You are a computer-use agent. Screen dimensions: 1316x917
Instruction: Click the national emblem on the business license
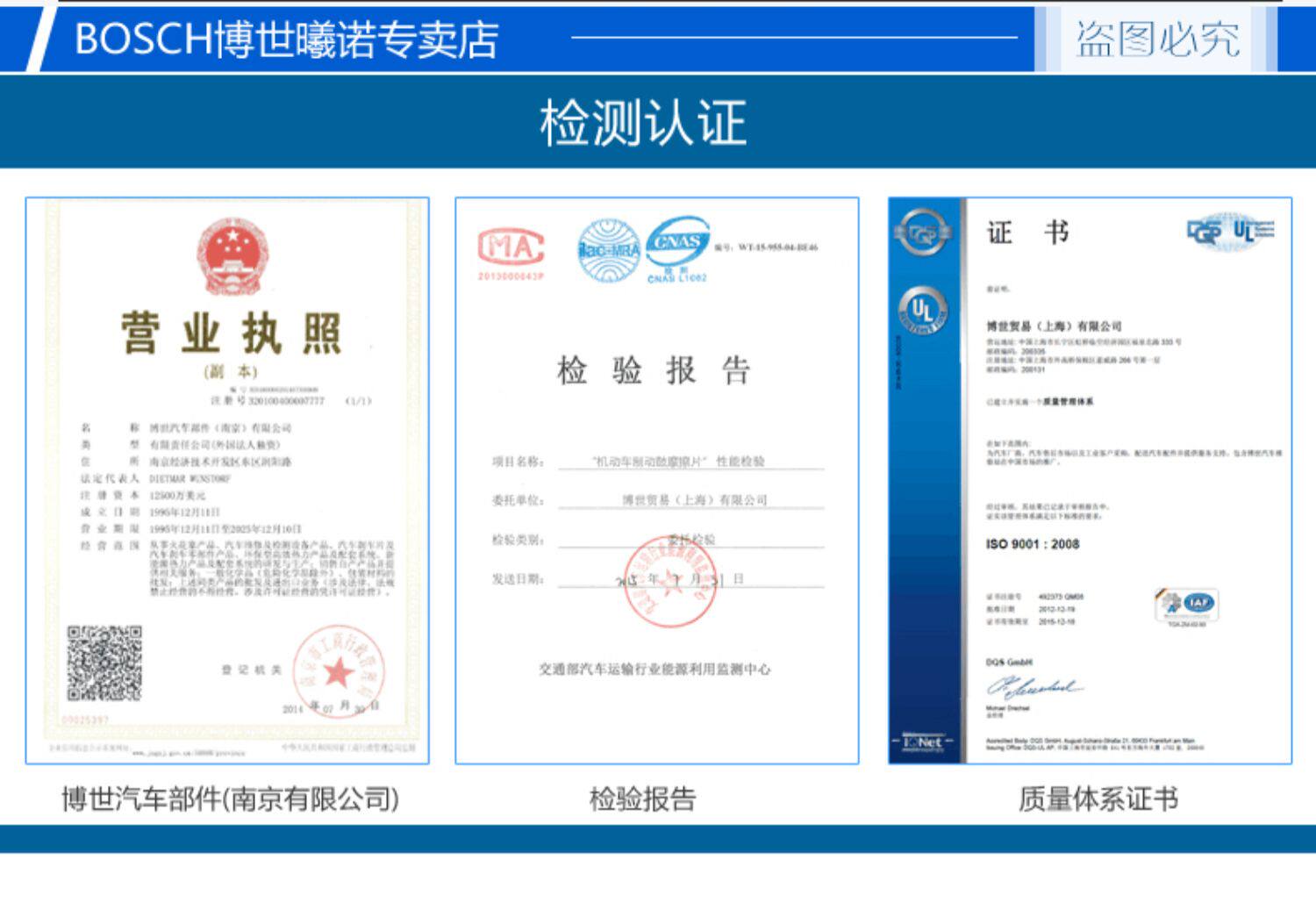pyautogui.click(x=232, y=258)
